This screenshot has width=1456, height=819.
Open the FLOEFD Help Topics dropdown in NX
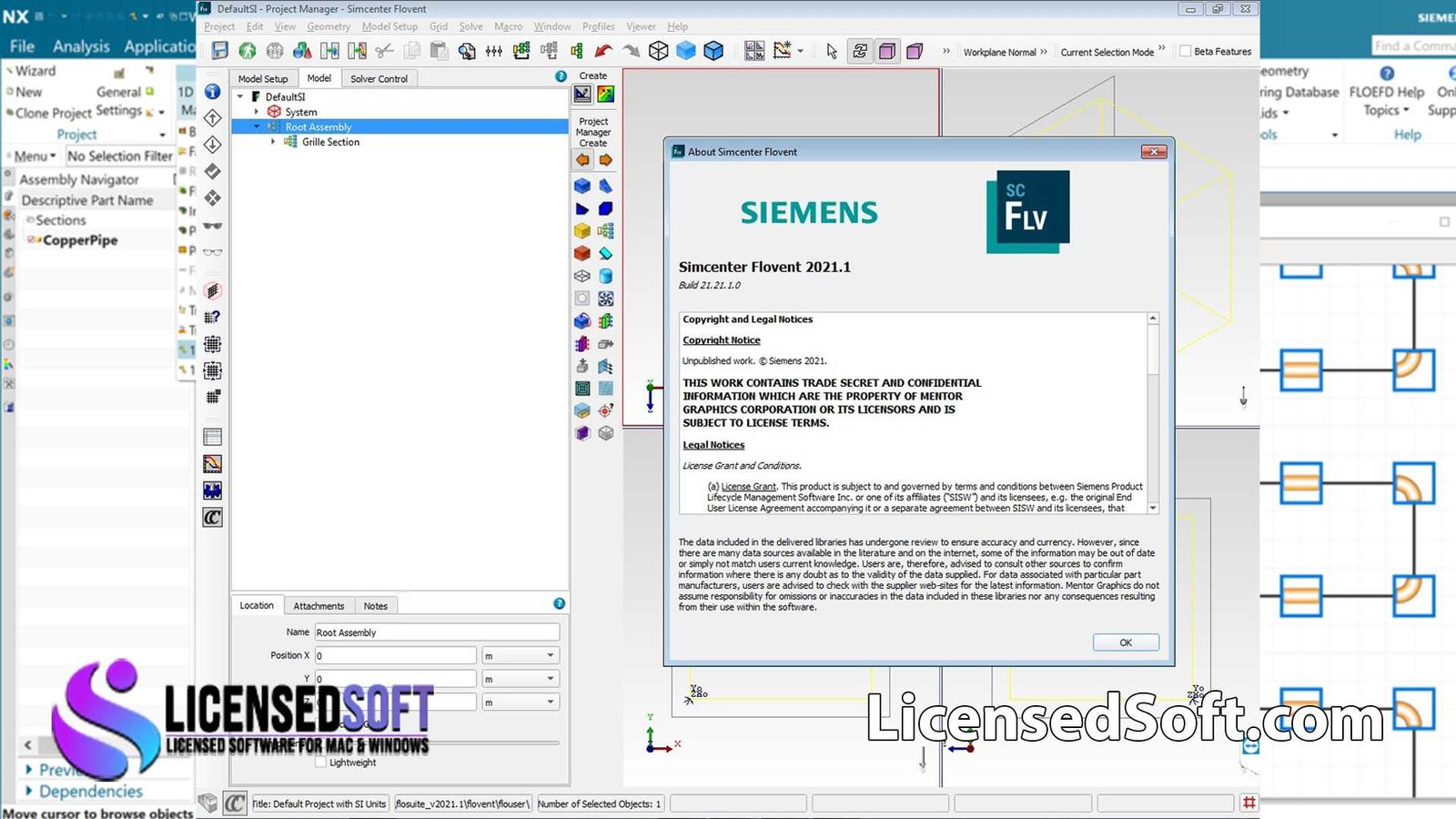[1386, 101]
